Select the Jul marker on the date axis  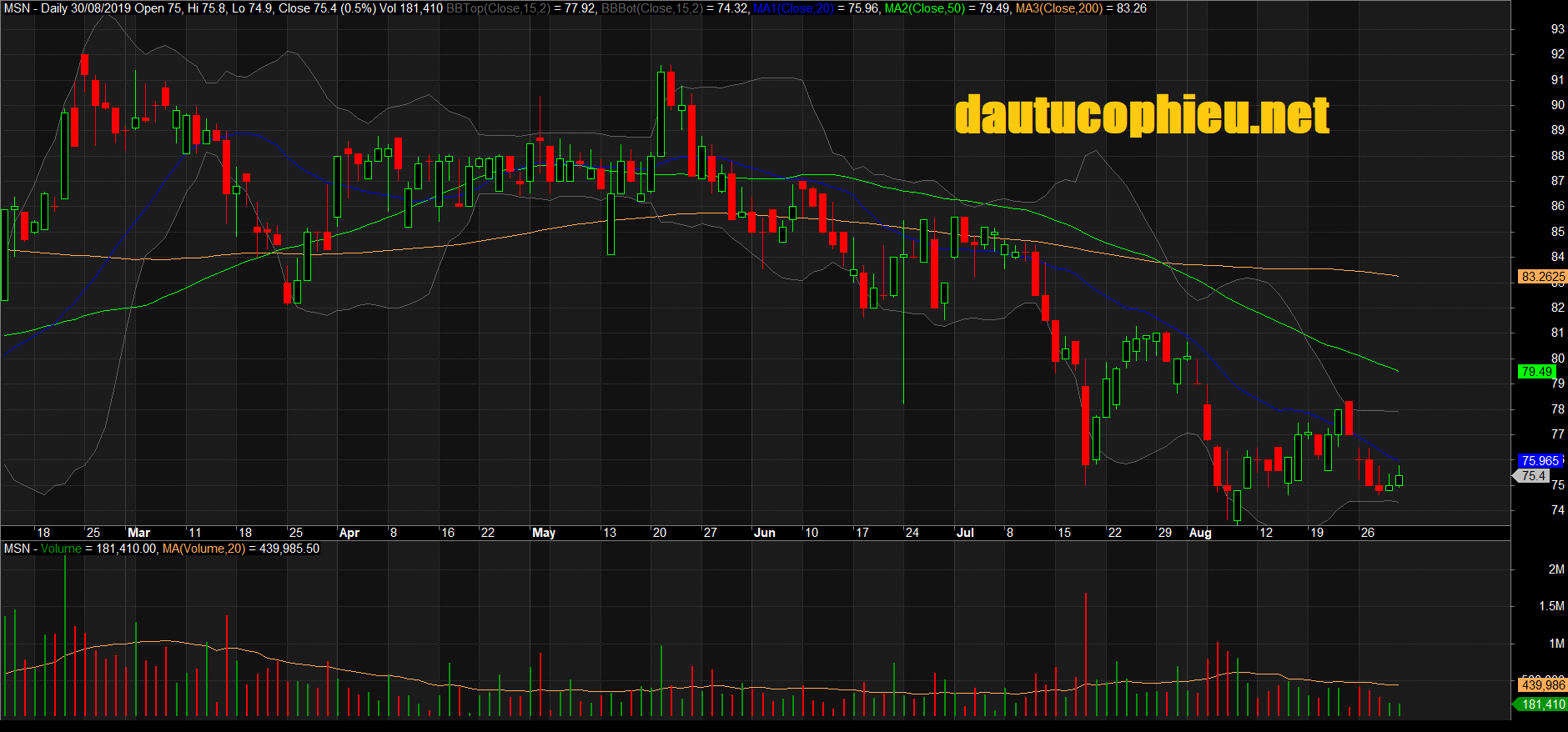point(965,533)
